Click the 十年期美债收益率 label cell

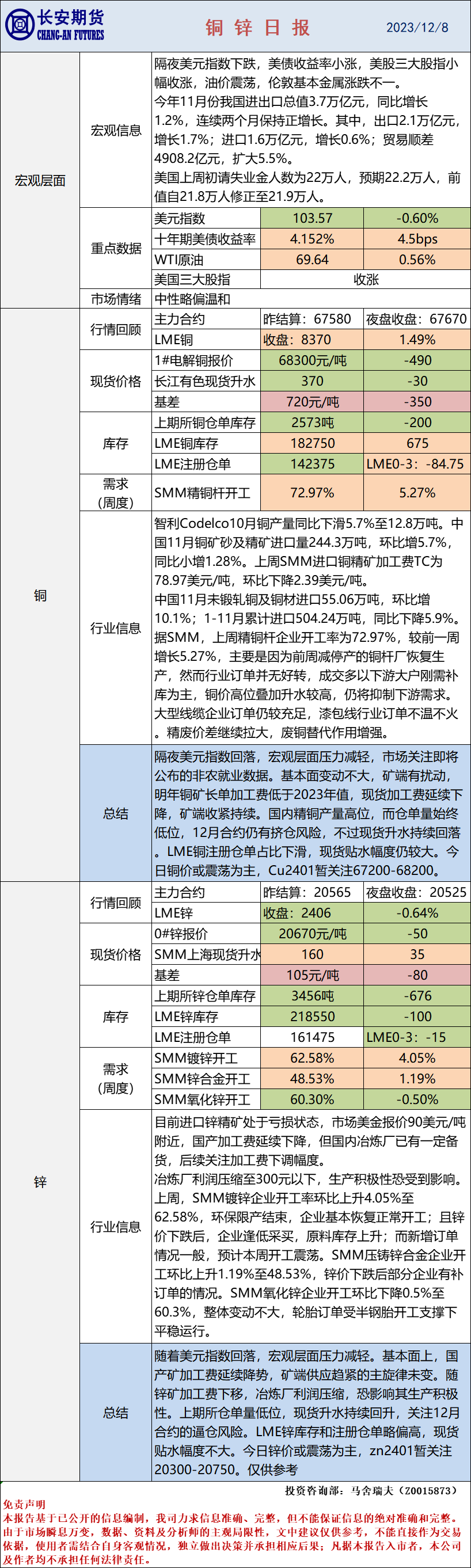206,239
